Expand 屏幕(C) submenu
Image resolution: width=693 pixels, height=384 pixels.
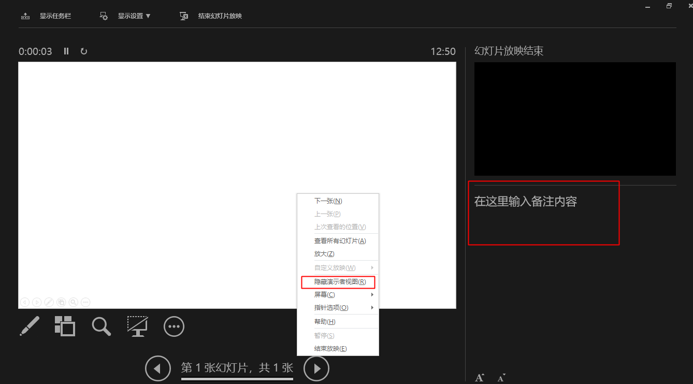coord(338,295)
